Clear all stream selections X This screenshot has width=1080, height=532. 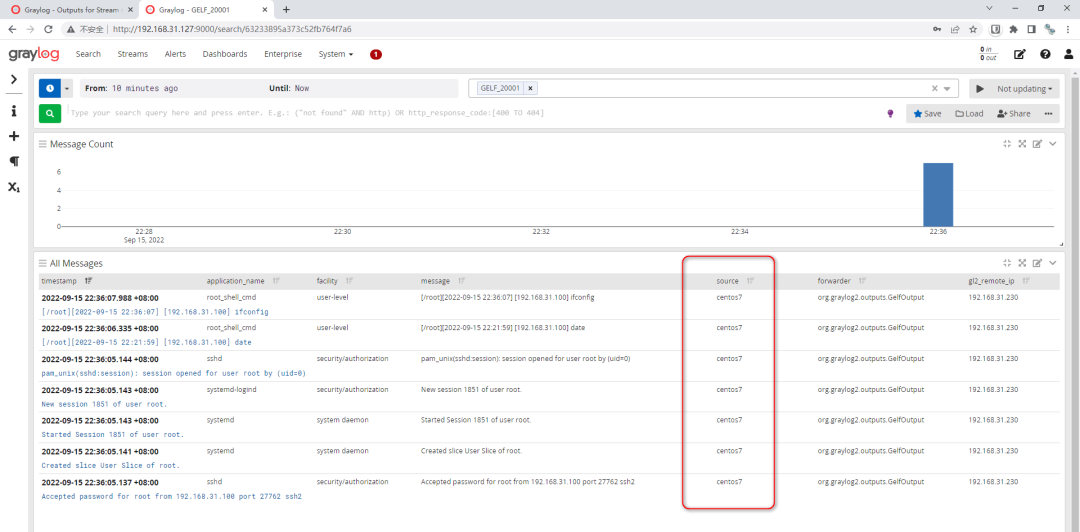pos(935,88)
